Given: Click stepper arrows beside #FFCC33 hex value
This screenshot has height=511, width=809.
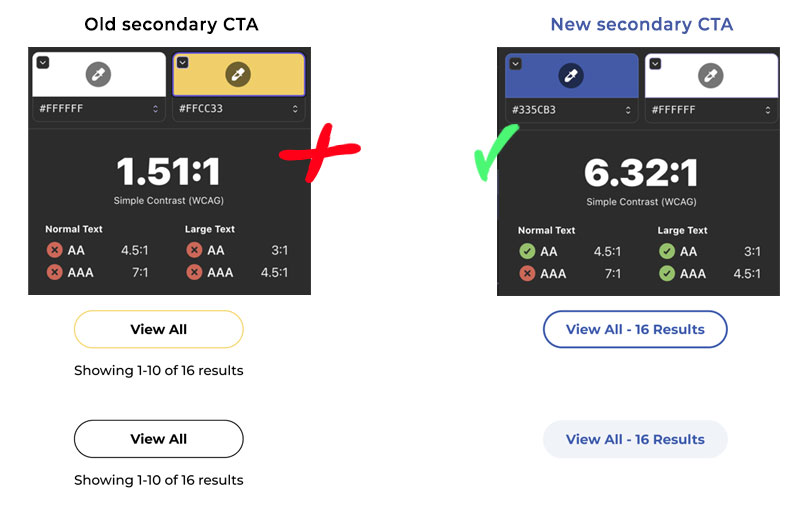Looking at the screenshot, I should (x=295, y=109).
